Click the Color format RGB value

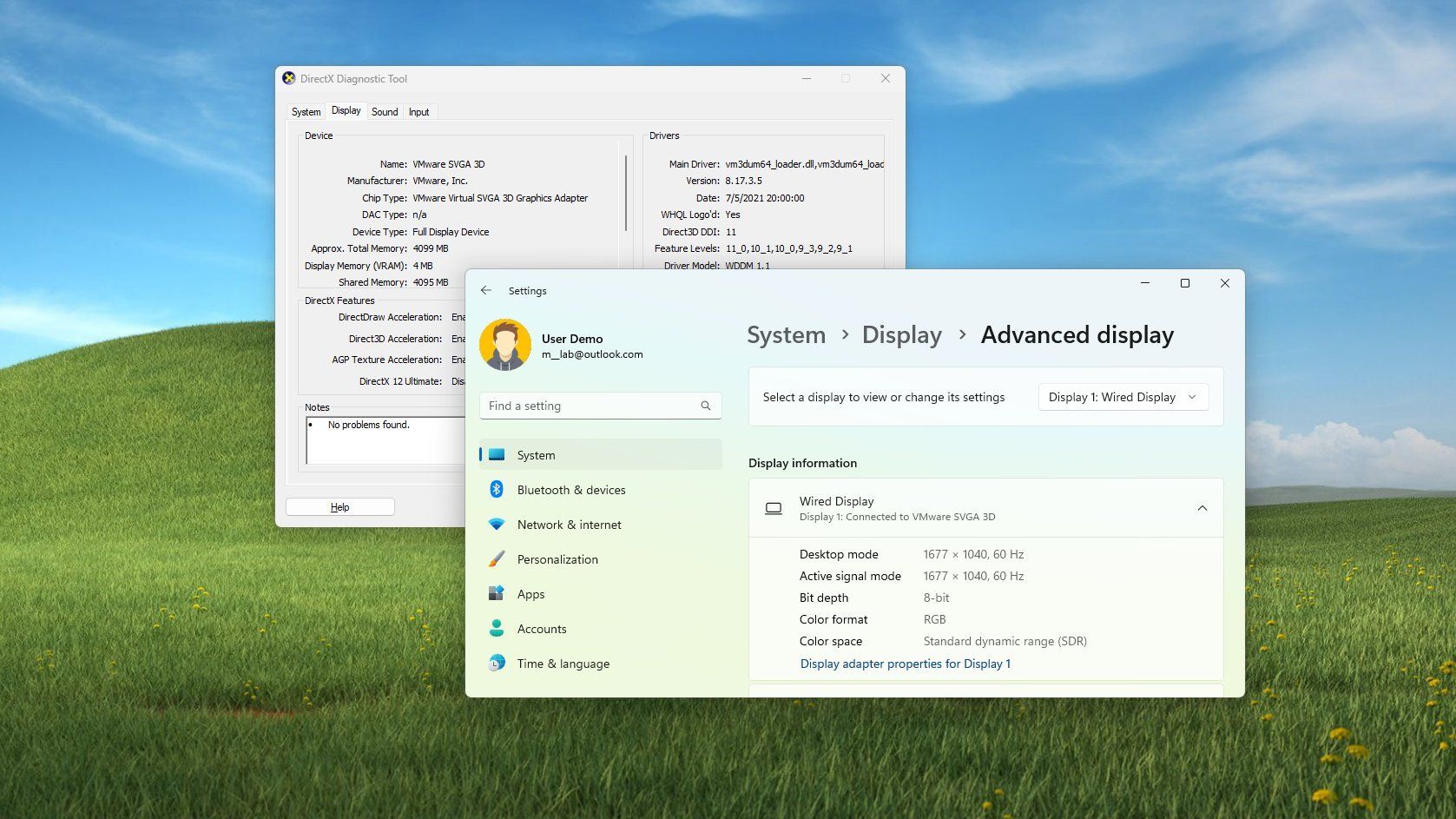tap(934, 619)
